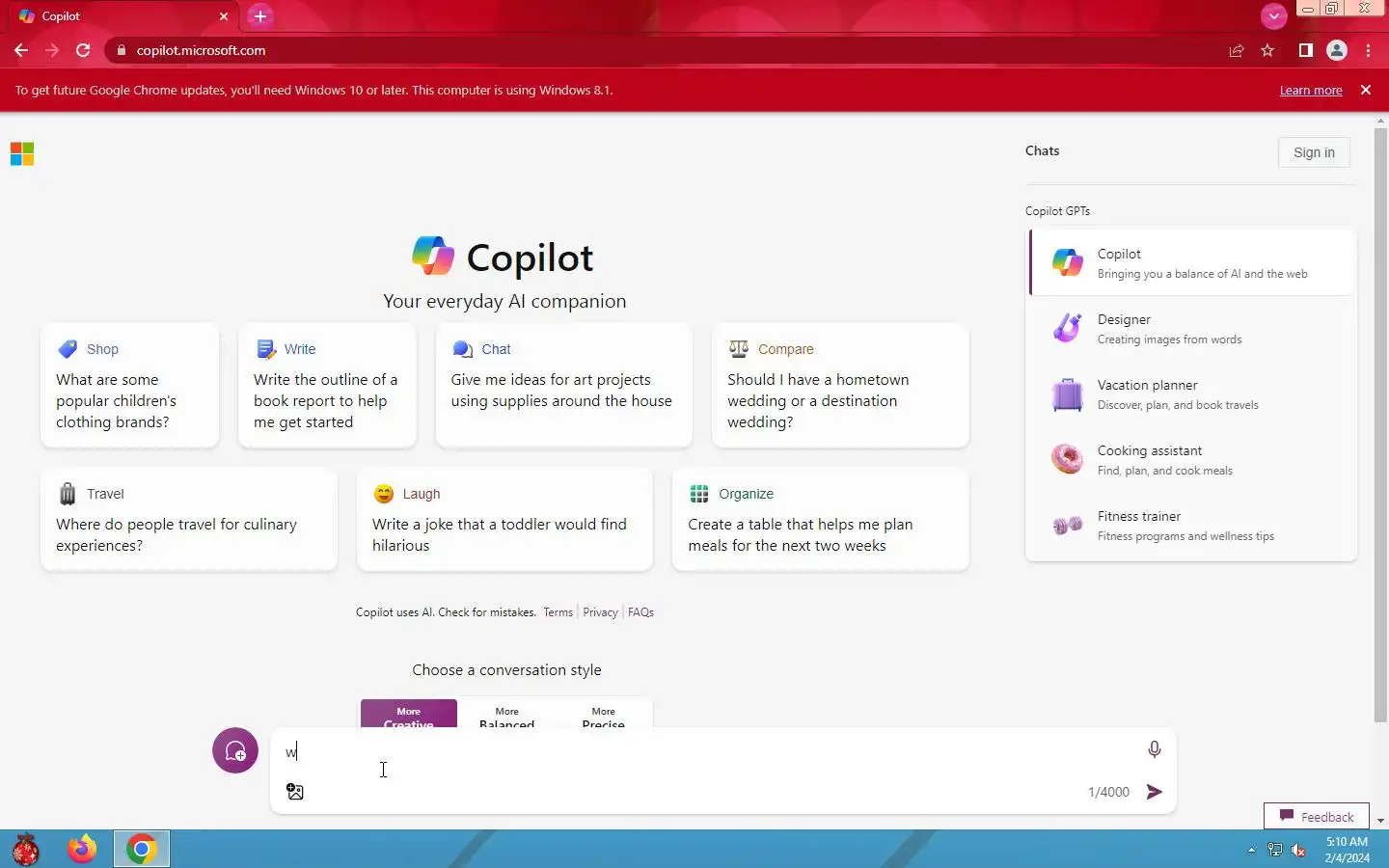Screen dimensions: 1389x868
Task: Dismiss the Chrome update warning bar
Action: [1366, 90]
